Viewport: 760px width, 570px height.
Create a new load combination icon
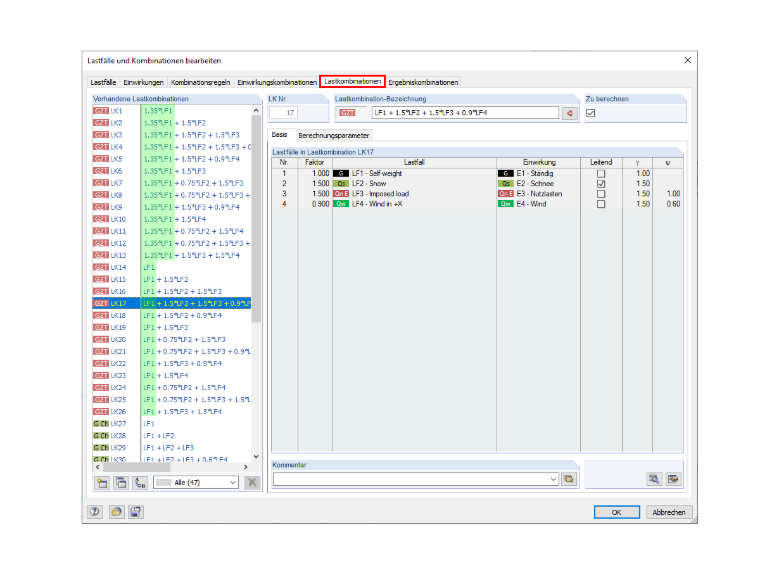coord(102,482)
